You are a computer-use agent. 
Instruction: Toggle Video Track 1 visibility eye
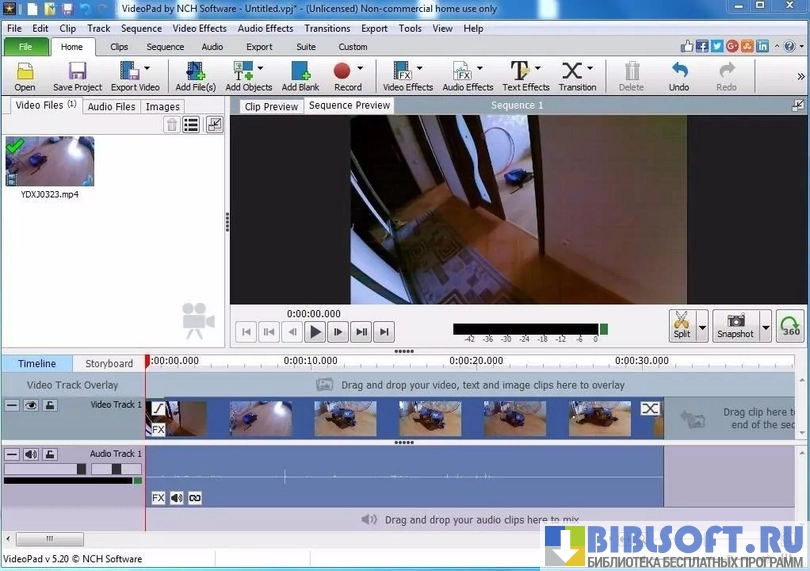(x=31, y=405)
